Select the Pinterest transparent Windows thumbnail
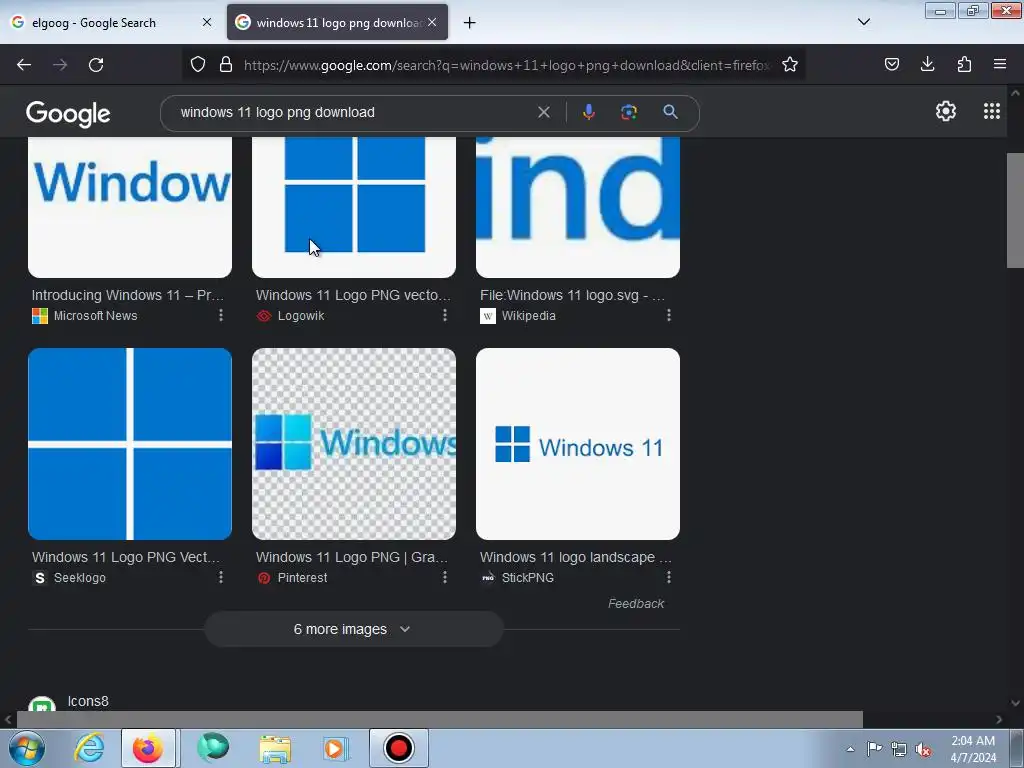The width and height of the screenshot is (1024, 768). click(354, 444)
